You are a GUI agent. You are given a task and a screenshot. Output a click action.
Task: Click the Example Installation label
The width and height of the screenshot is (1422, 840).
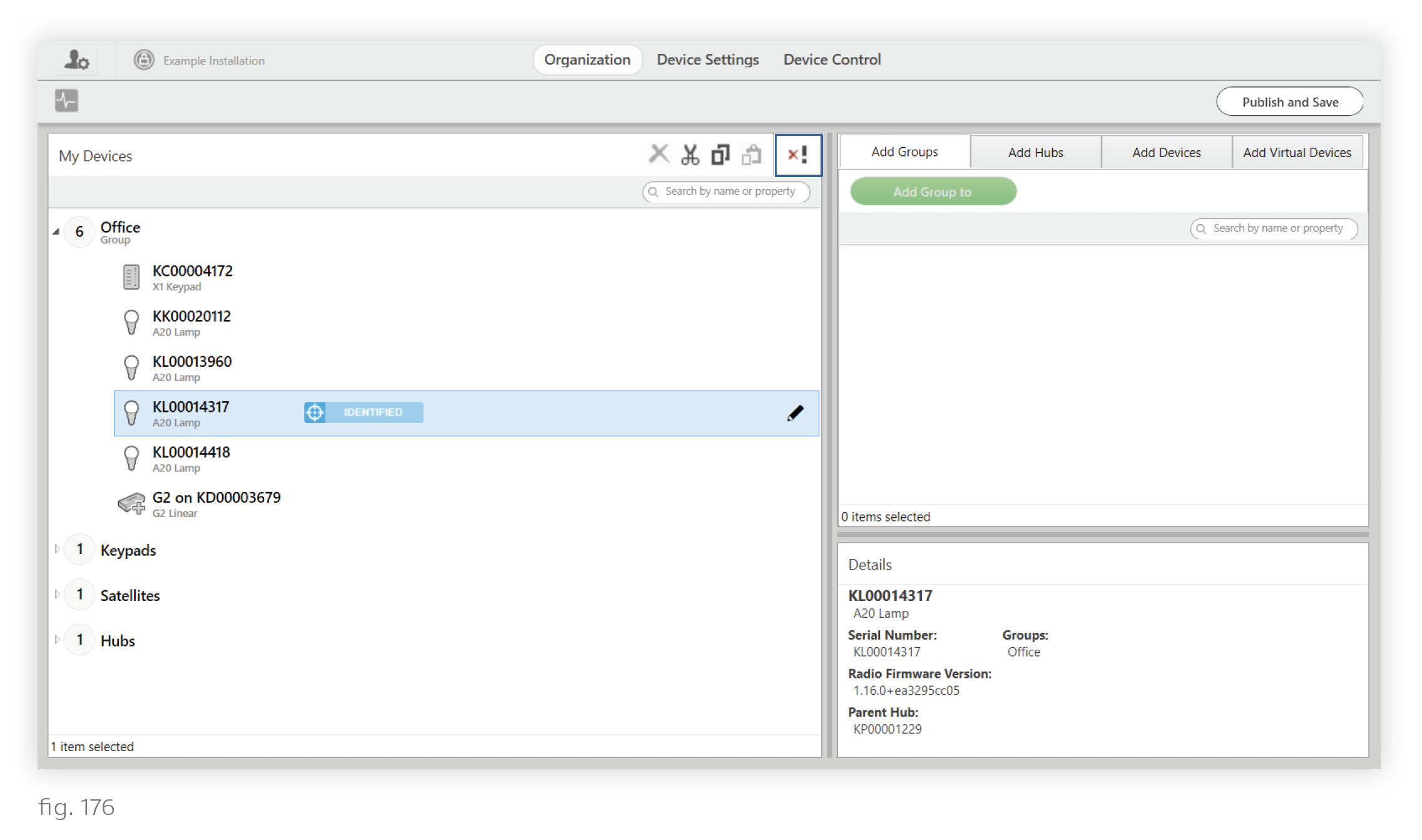pos(214,61)
